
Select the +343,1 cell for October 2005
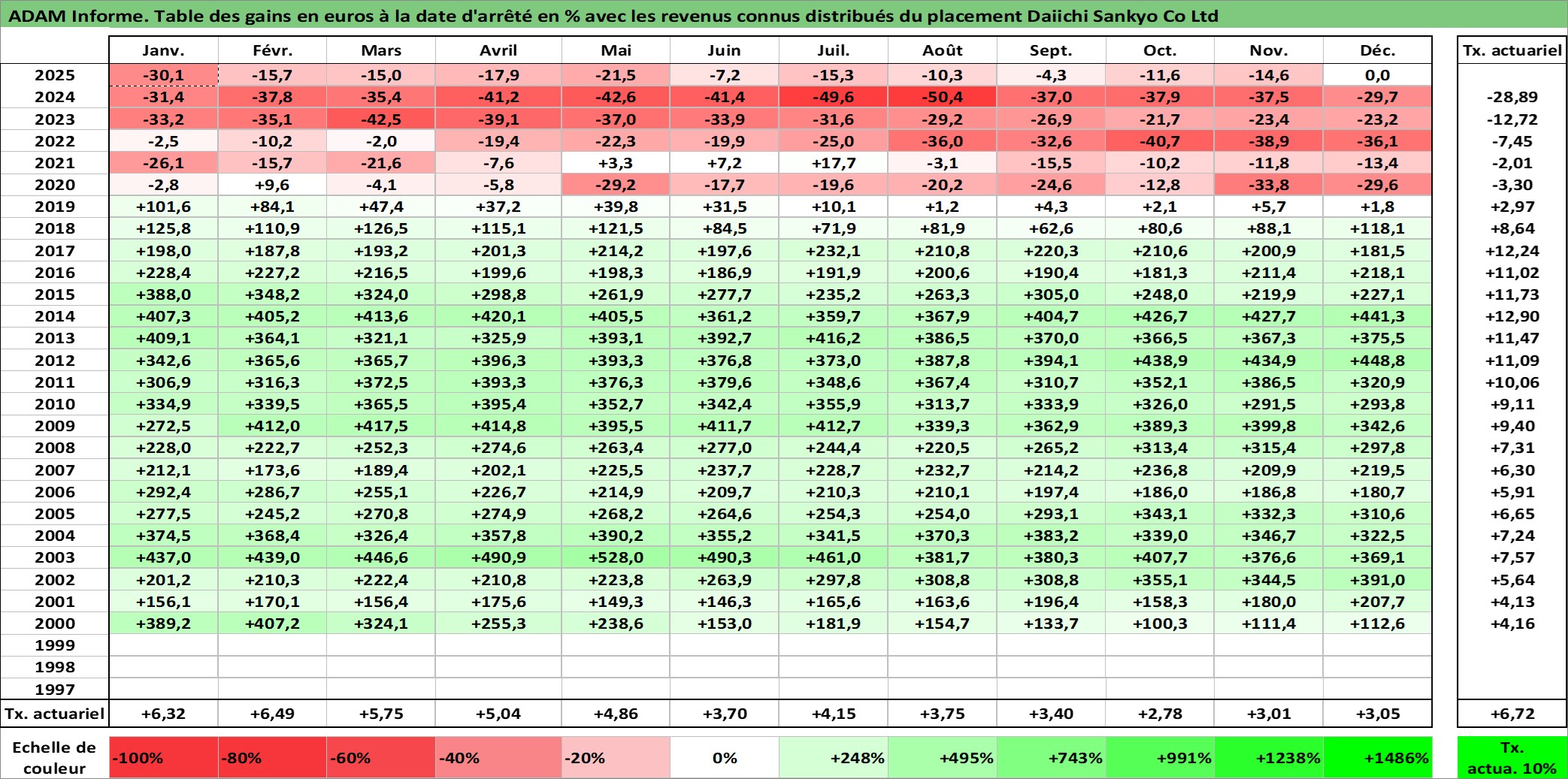click(x=1160, y=514)
